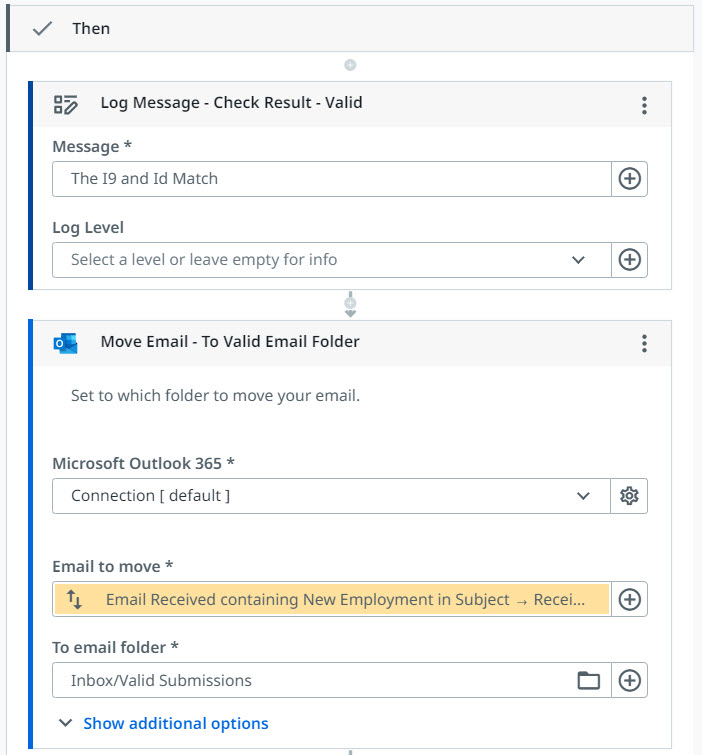Click the Inbox/Valid Submissions folder field
This screenshot has height=755, width=702.
click(310, 681)
